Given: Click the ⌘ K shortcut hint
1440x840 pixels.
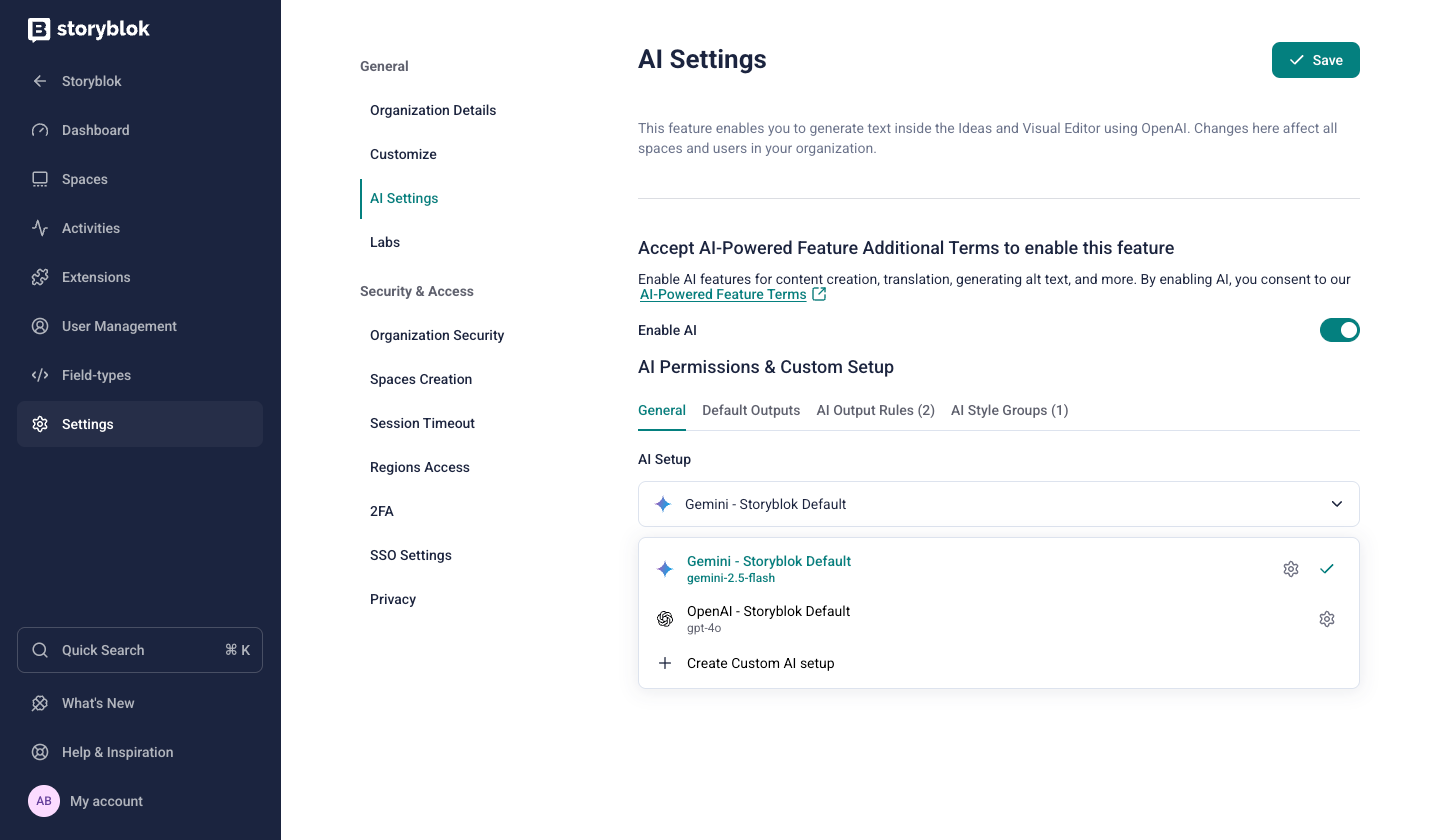Looking at the screenshot, I should pyautogui.click(x=237, y=650).
